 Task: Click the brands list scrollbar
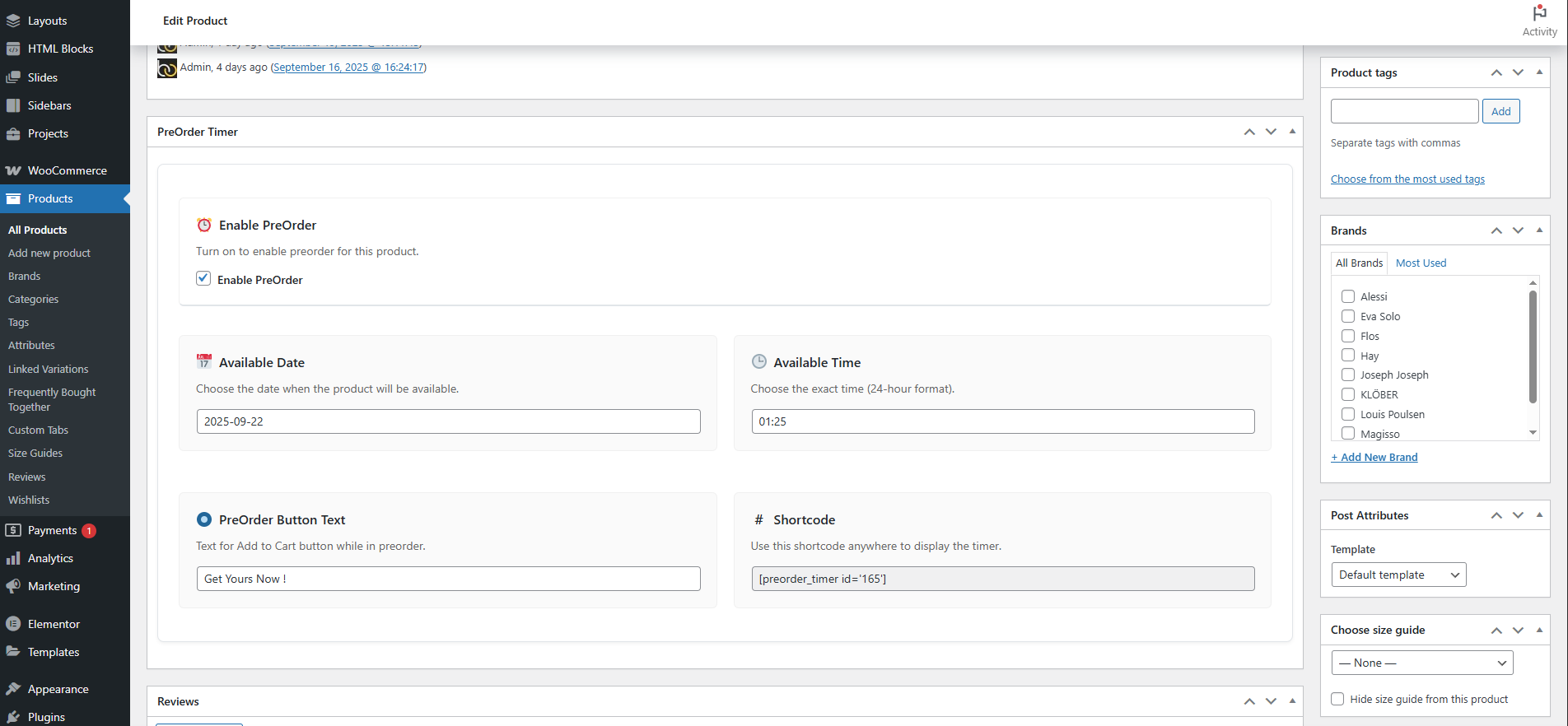[x=1533, y=347]
